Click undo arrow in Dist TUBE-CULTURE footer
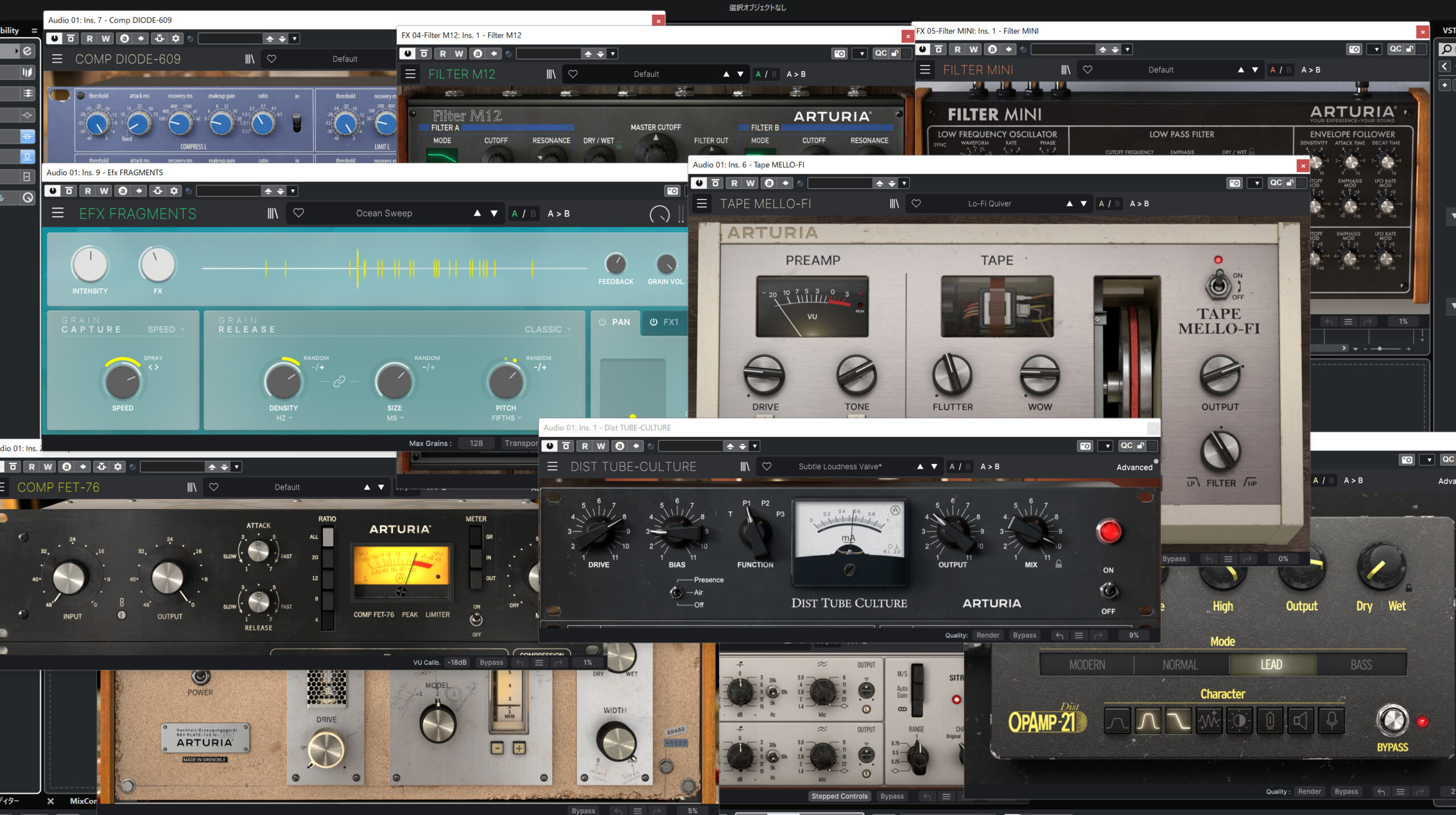The image size is (1456, 815). click(x=1059, y=635)
